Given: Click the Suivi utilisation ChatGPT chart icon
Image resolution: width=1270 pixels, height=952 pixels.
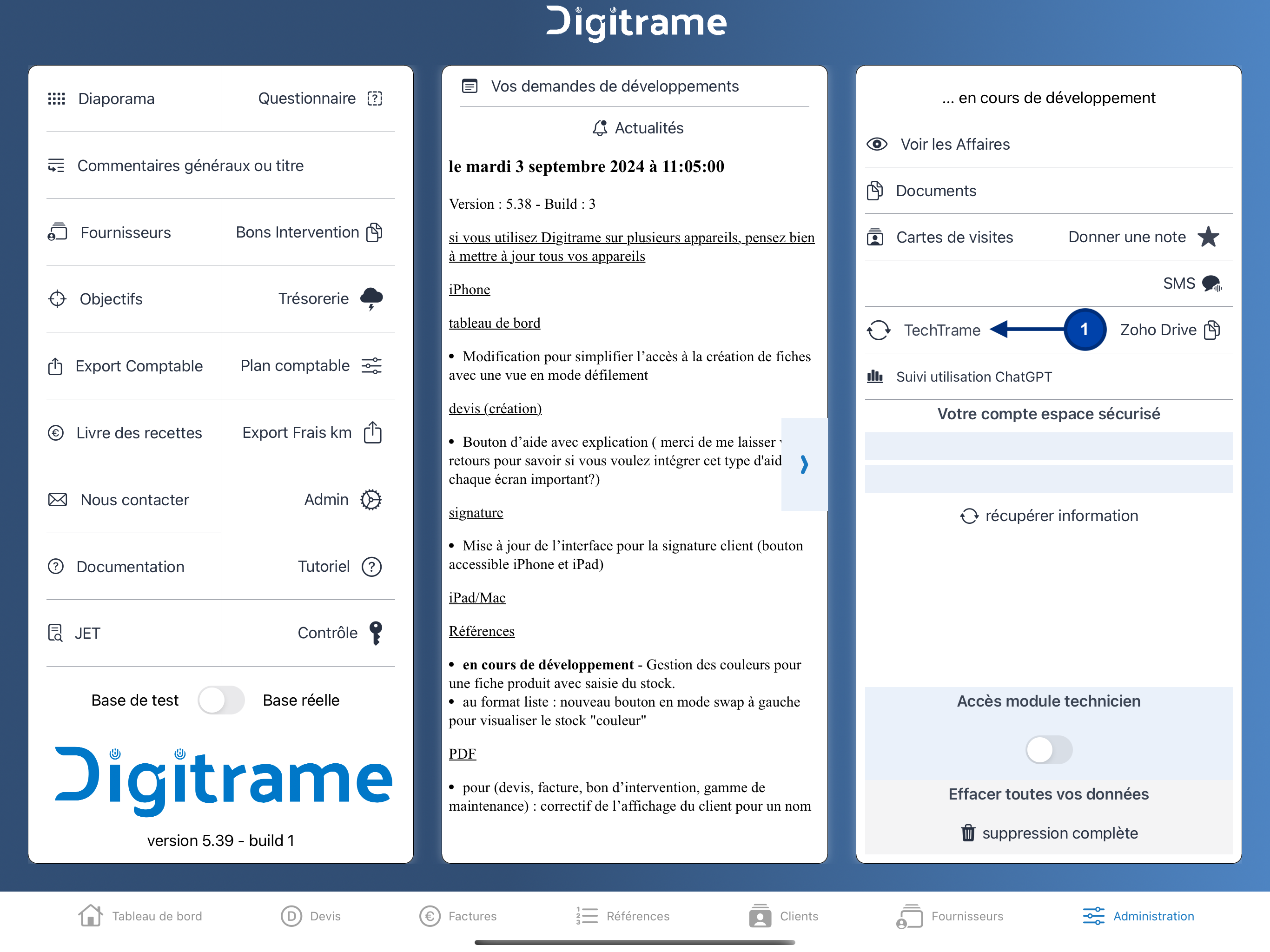Looking at the screenshot, I should point(874,377).
